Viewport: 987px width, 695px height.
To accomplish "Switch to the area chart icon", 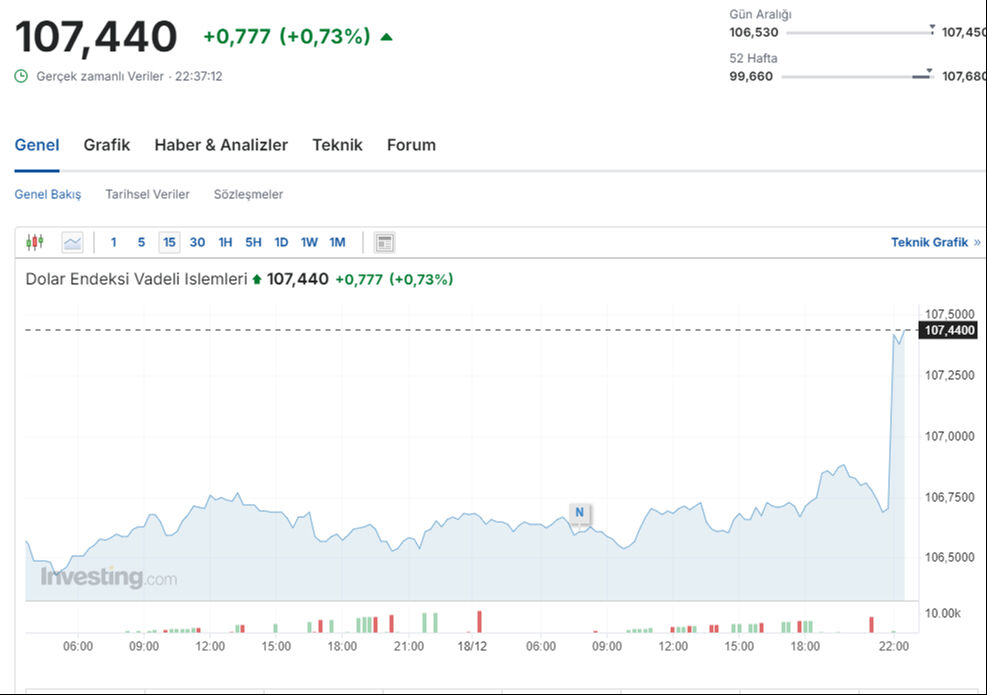I will click(71, 242).
